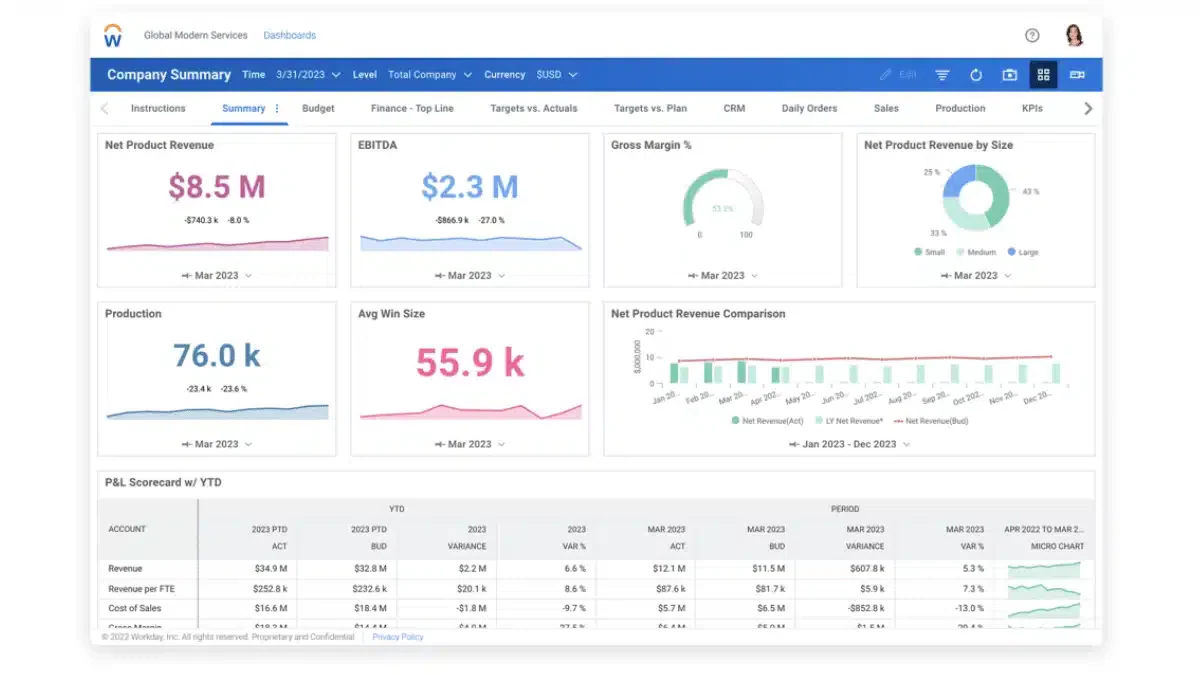Open the Targets vs. Plan tab
The height and width of the screenshot is (675, 1200).
point(650,108)
